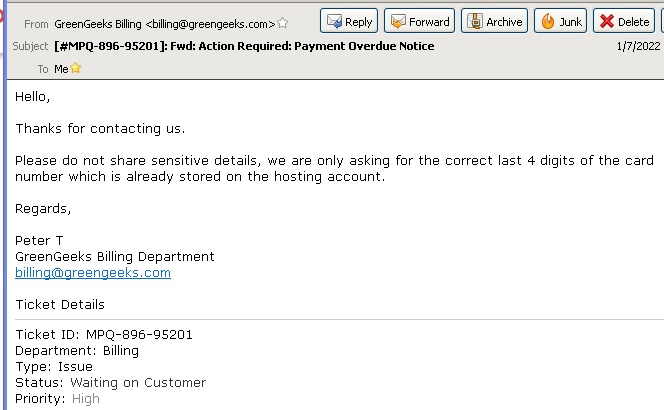This screenshot has height=410, width=664.
Task: Reply to the GreenGeeks Billing message
Action: 349,21
